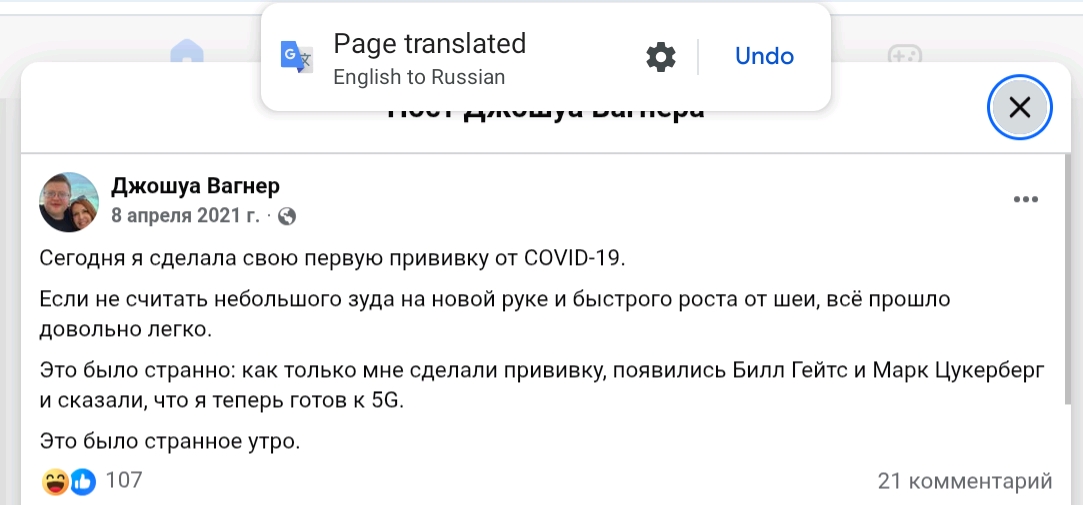The height and width of the screenshot is (505, 1083).
Task: Click the Google Translate logo icon
Action: [x=296, y=57]
